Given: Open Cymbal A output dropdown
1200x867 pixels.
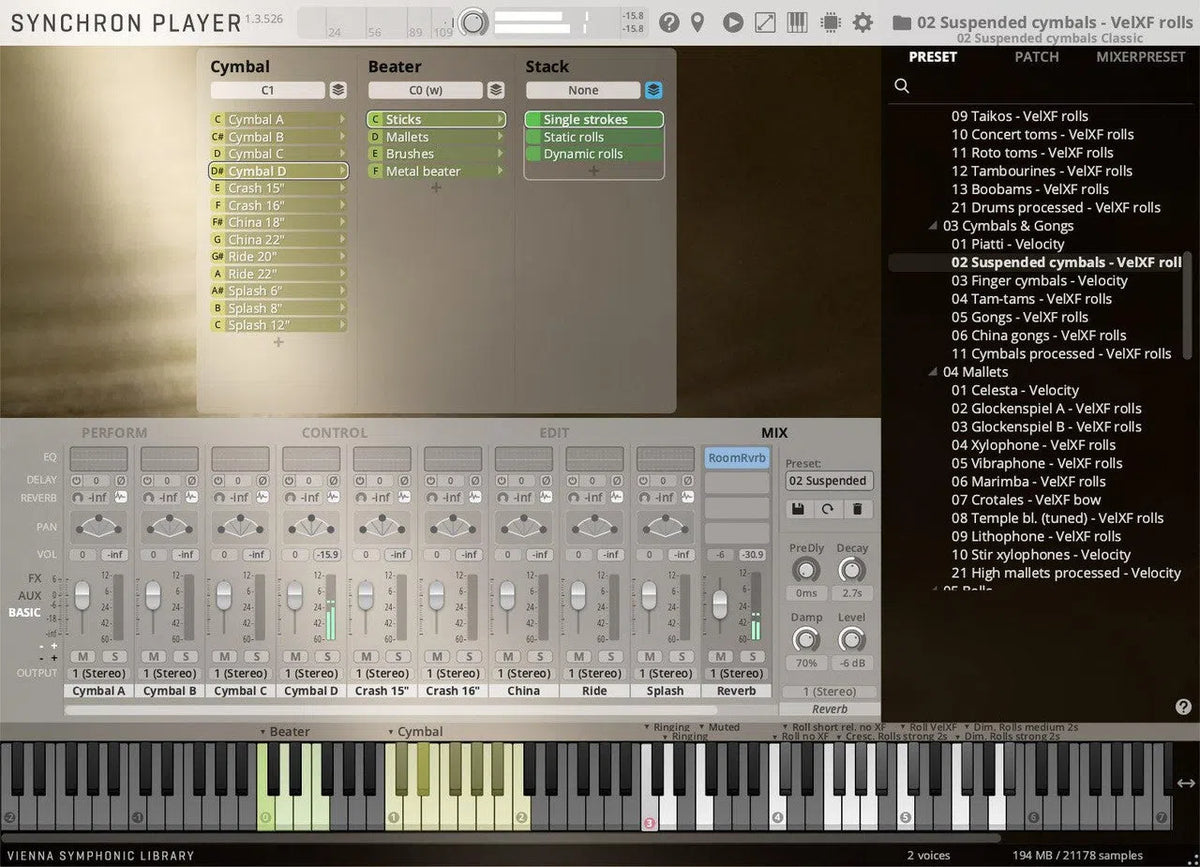Looking at the screenshot, I should [99, 673].
